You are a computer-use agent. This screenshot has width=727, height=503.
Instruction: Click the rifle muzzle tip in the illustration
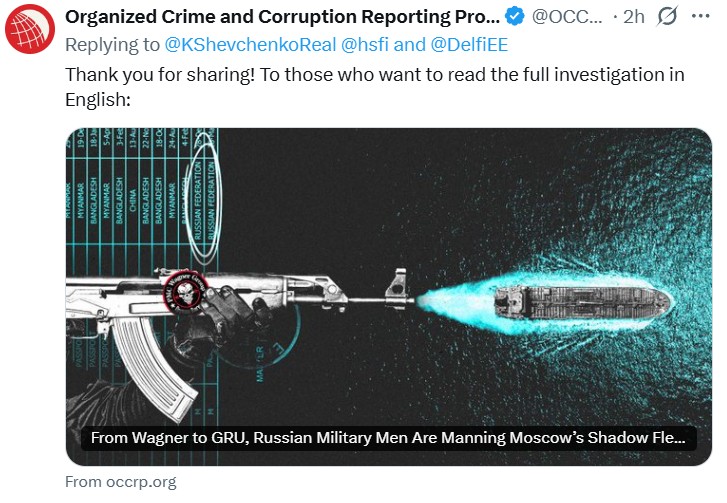pyautogui.click(x=412, y=296)
